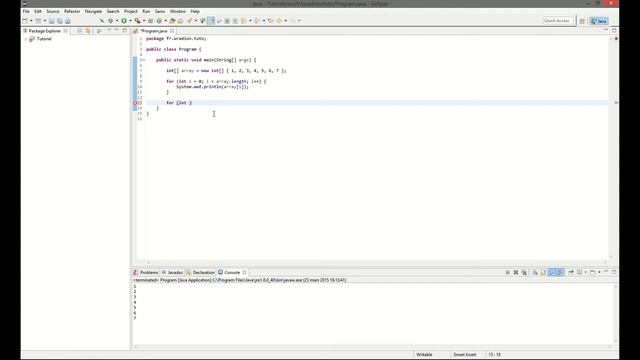640x360 pixels.
Task: Open the Project menu
Action: 131,11
